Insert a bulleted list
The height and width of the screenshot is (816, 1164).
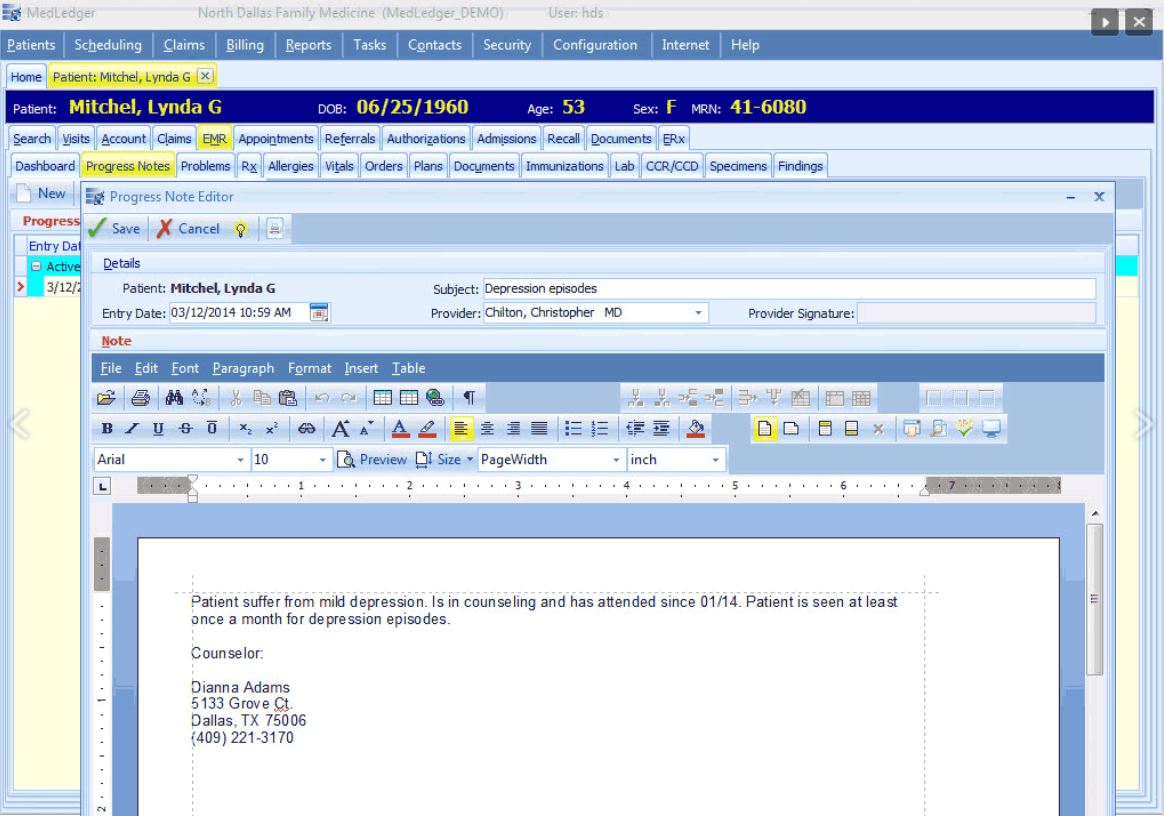click(x=573, y=428)
